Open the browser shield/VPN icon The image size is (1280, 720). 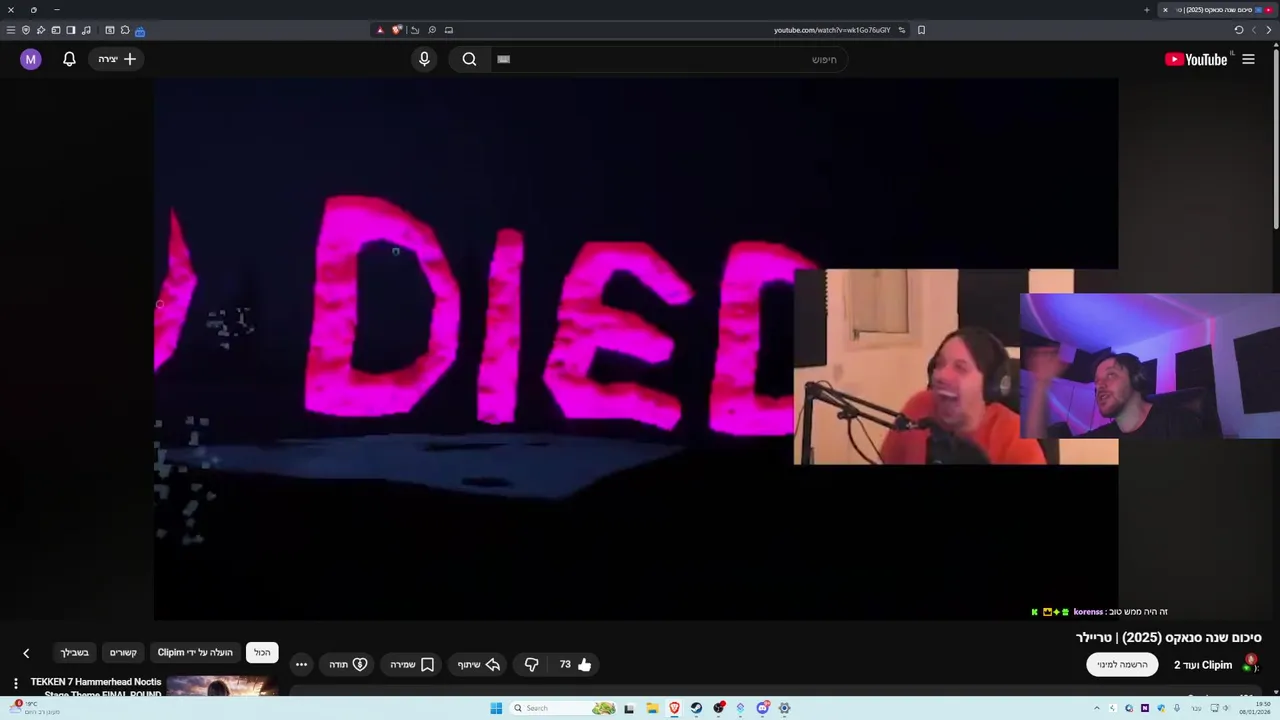click(x=26, y=30)
